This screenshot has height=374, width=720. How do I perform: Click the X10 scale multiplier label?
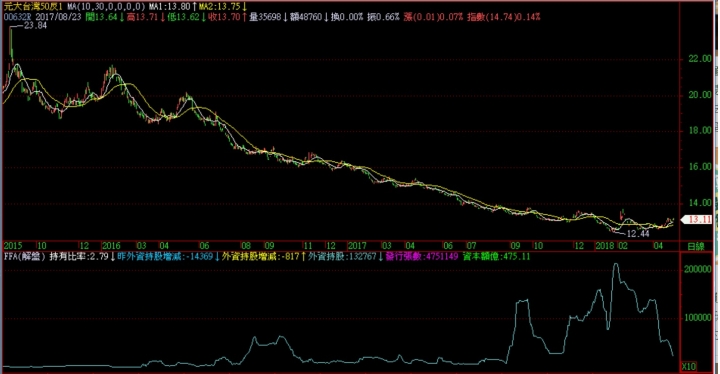(689, 366)
